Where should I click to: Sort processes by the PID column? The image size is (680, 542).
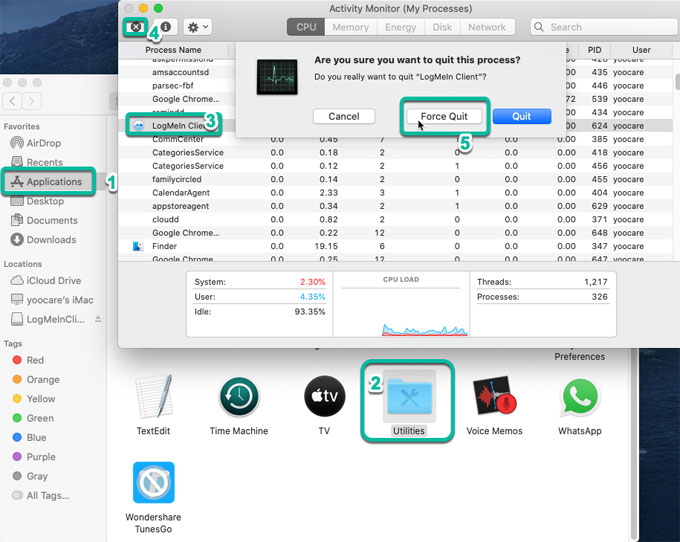pos(595,50)
